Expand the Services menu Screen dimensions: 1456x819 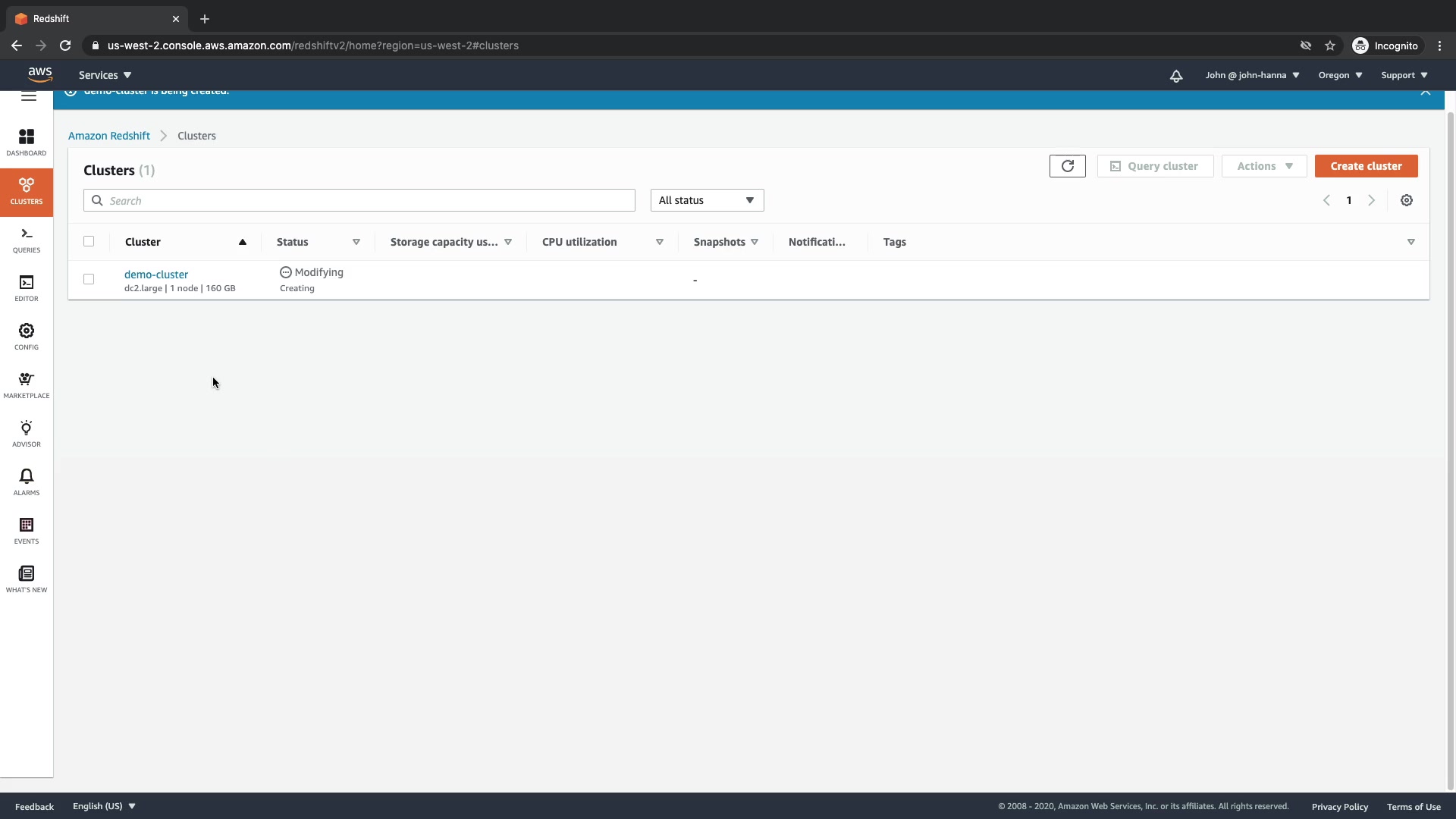point(105,75)
